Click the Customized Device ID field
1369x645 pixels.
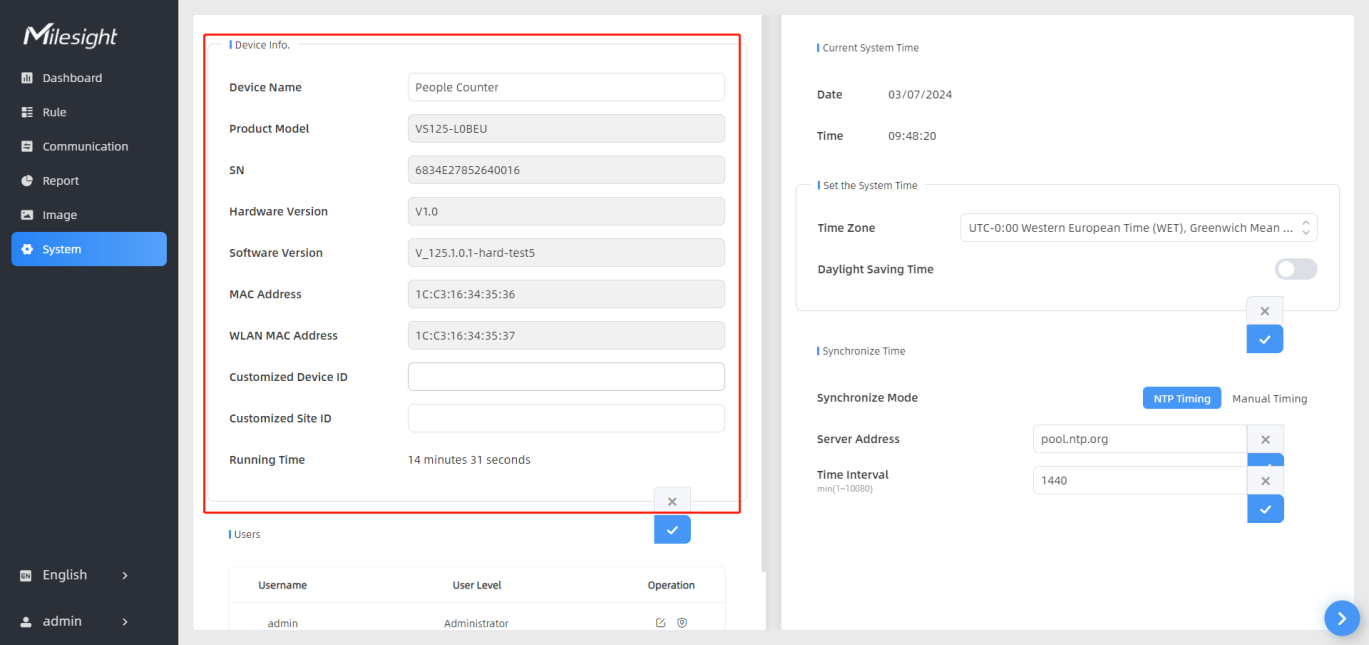566,377
